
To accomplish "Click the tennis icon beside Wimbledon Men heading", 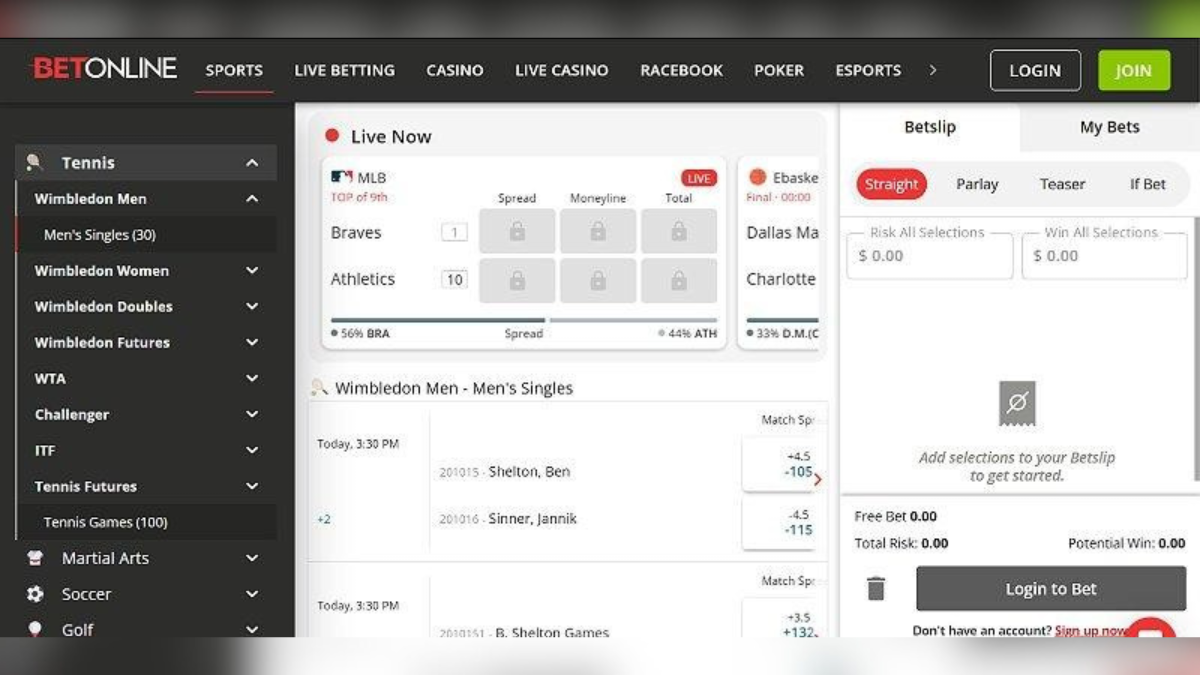I will click(x=319, y=388).
